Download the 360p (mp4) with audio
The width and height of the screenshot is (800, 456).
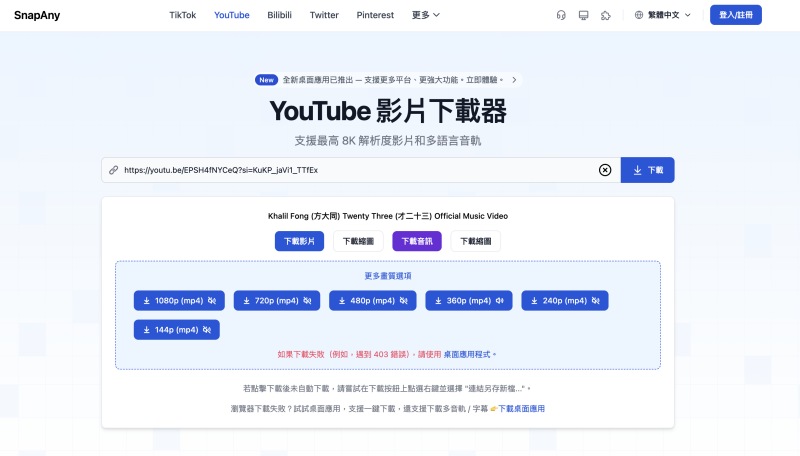click(469, 300)
